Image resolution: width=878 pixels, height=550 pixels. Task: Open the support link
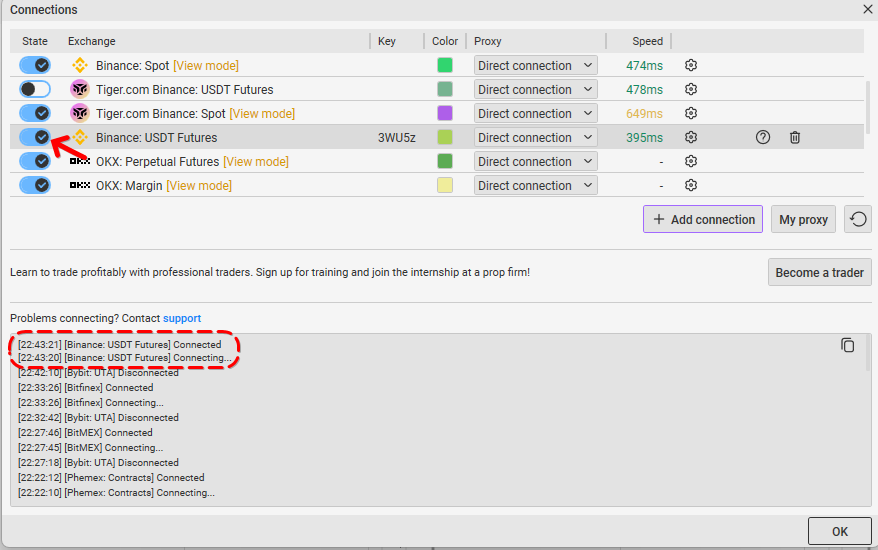tap(182, 318)
